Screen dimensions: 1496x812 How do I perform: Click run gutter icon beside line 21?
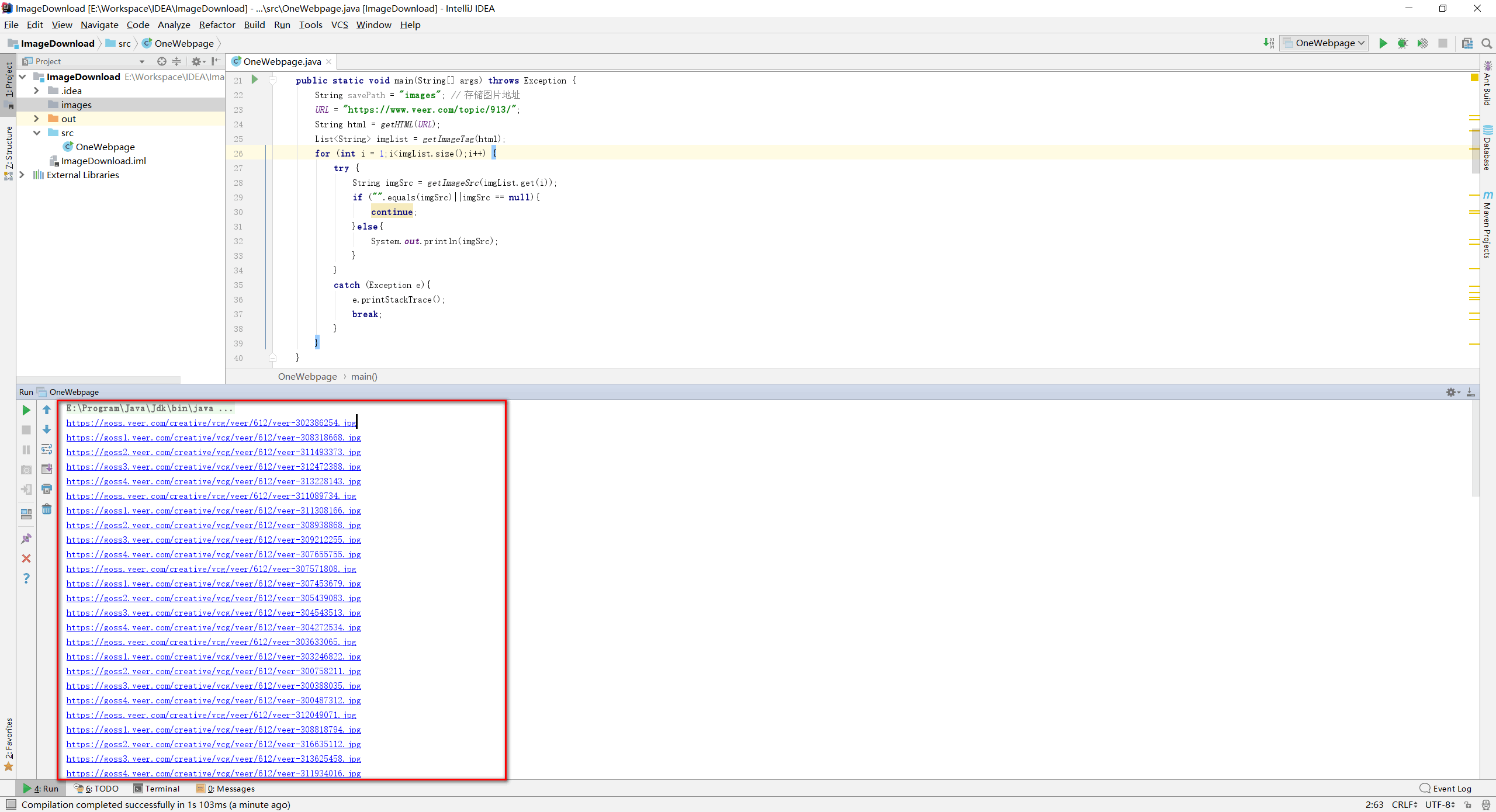tap(254, 79)
